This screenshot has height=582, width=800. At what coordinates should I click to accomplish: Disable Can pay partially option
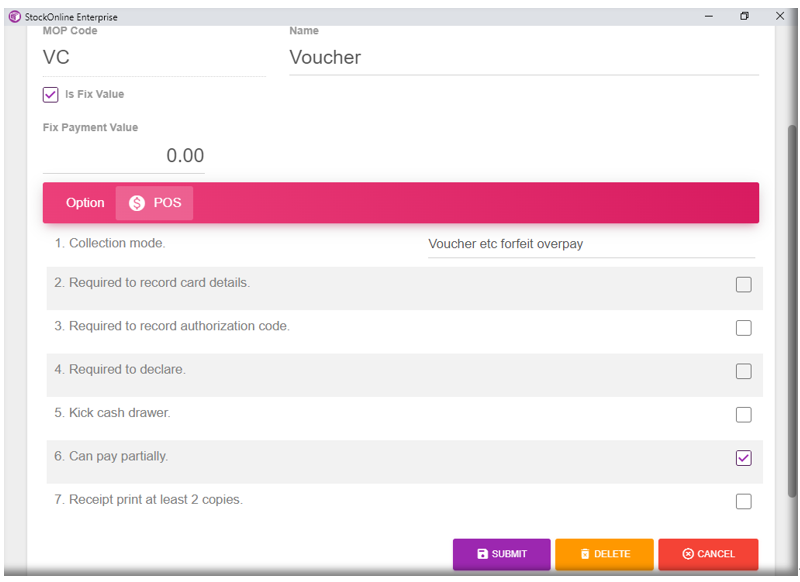point(743,458)
